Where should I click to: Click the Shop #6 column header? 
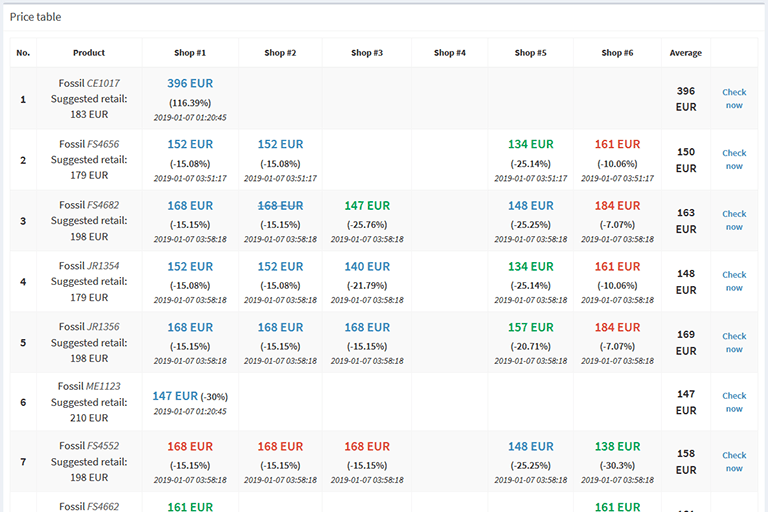coord(617,52)
